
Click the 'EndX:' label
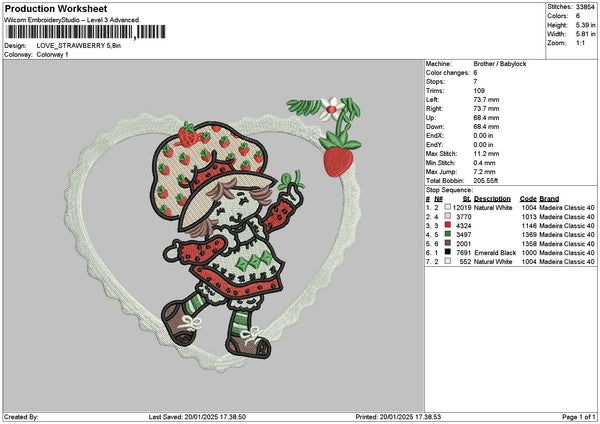click(434, 136)
